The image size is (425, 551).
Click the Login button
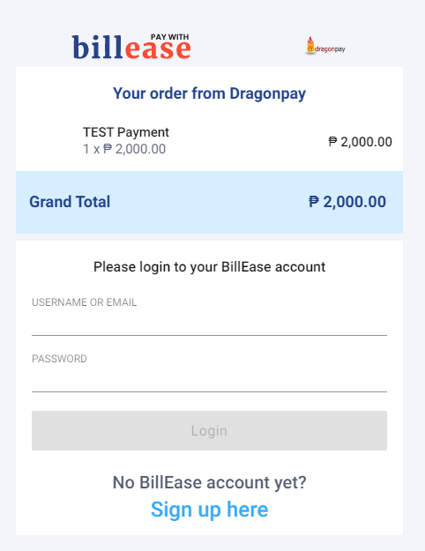tap(209, 430)
